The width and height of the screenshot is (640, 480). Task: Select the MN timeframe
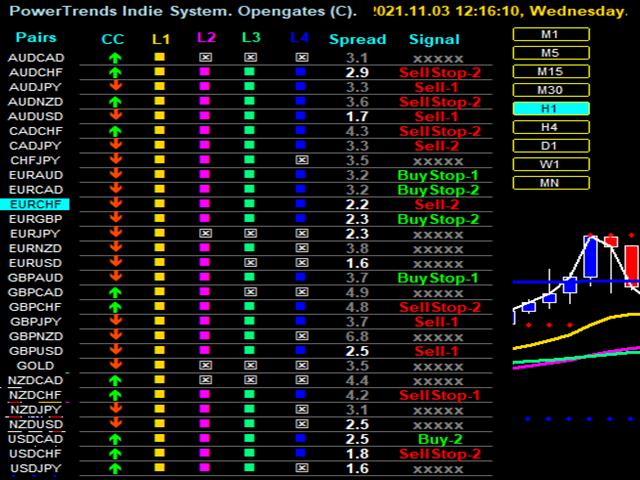coord(551,183)
